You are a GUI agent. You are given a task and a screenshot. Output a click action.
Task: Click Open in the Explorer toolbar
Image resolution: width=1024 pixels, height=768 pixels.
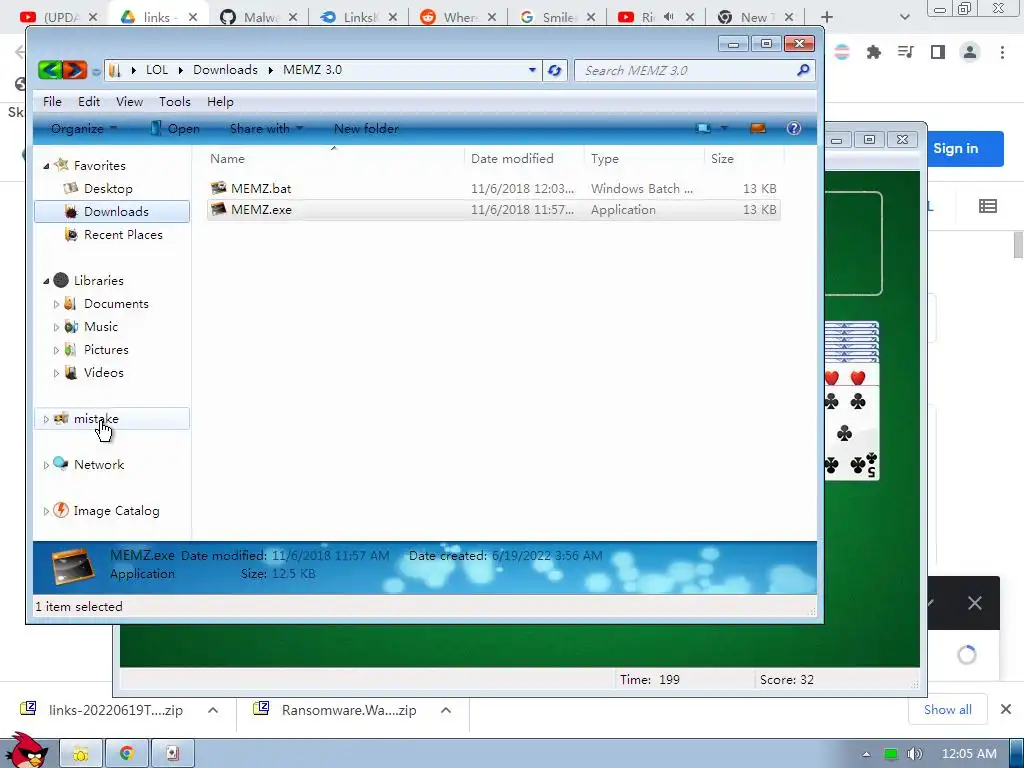(174, 129)
